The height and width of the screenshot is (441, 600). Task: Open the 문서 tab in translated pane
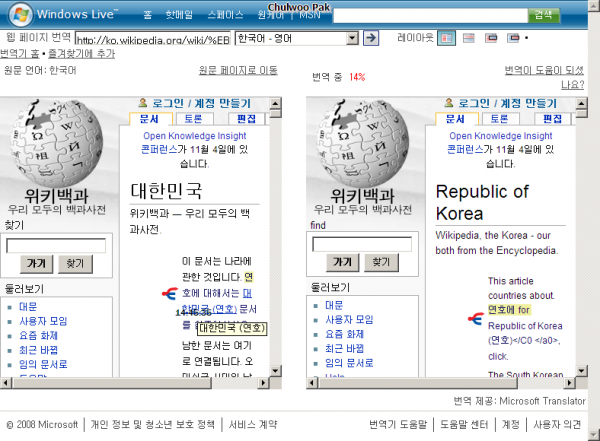[456, 119]
